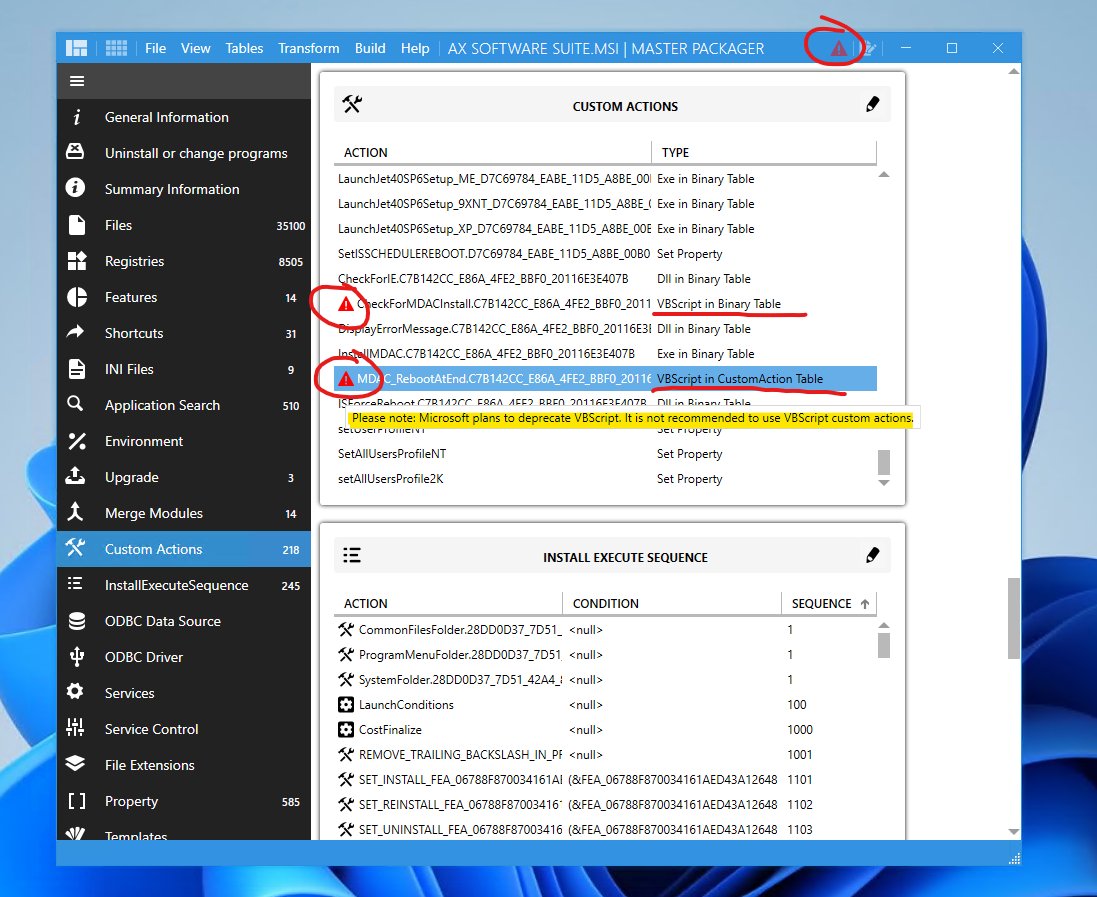The width and height of the screenshot is (1097, 897).
Task: Select the LaunchConditions sequence row
Action: (x=605, y=705)
